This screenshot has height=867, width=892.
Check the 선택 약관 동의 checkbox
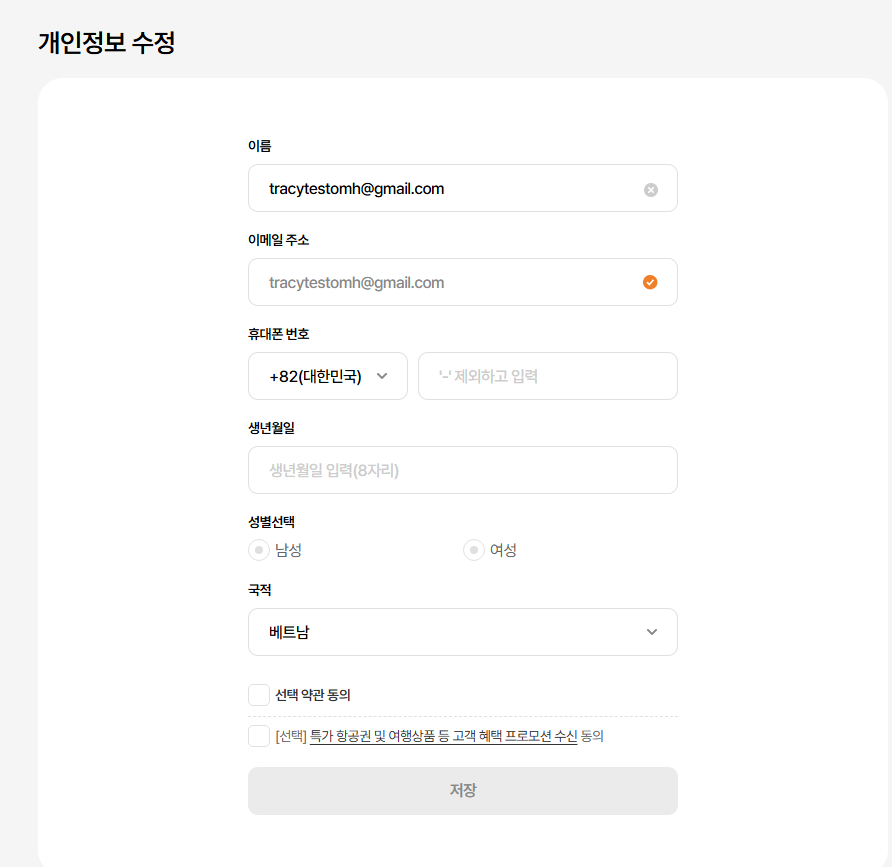point(259,695)
